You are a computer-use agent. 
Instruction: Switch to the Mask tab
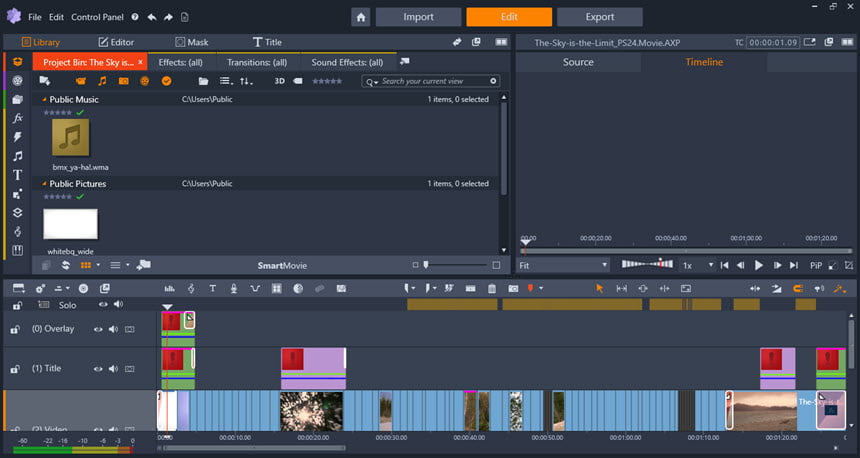click(192, 42)
